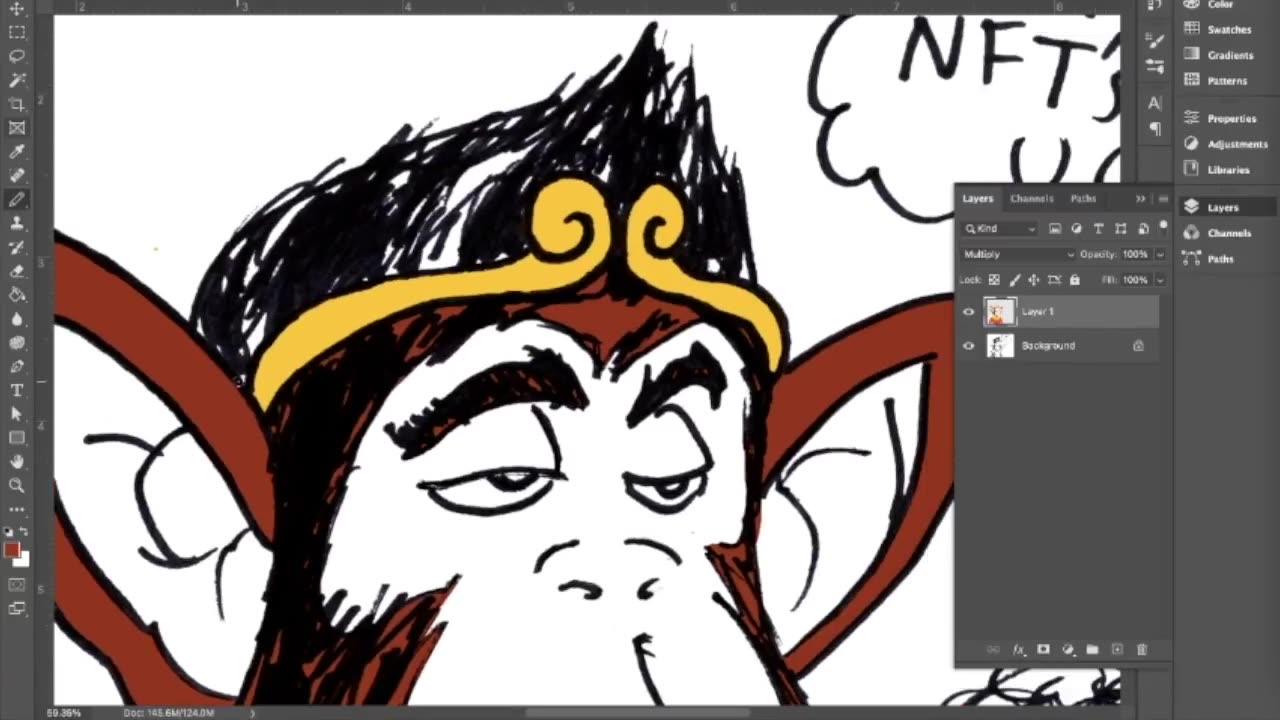Click the Opacity value field
Screen dimensions: 1280x720
(1135, 254)
